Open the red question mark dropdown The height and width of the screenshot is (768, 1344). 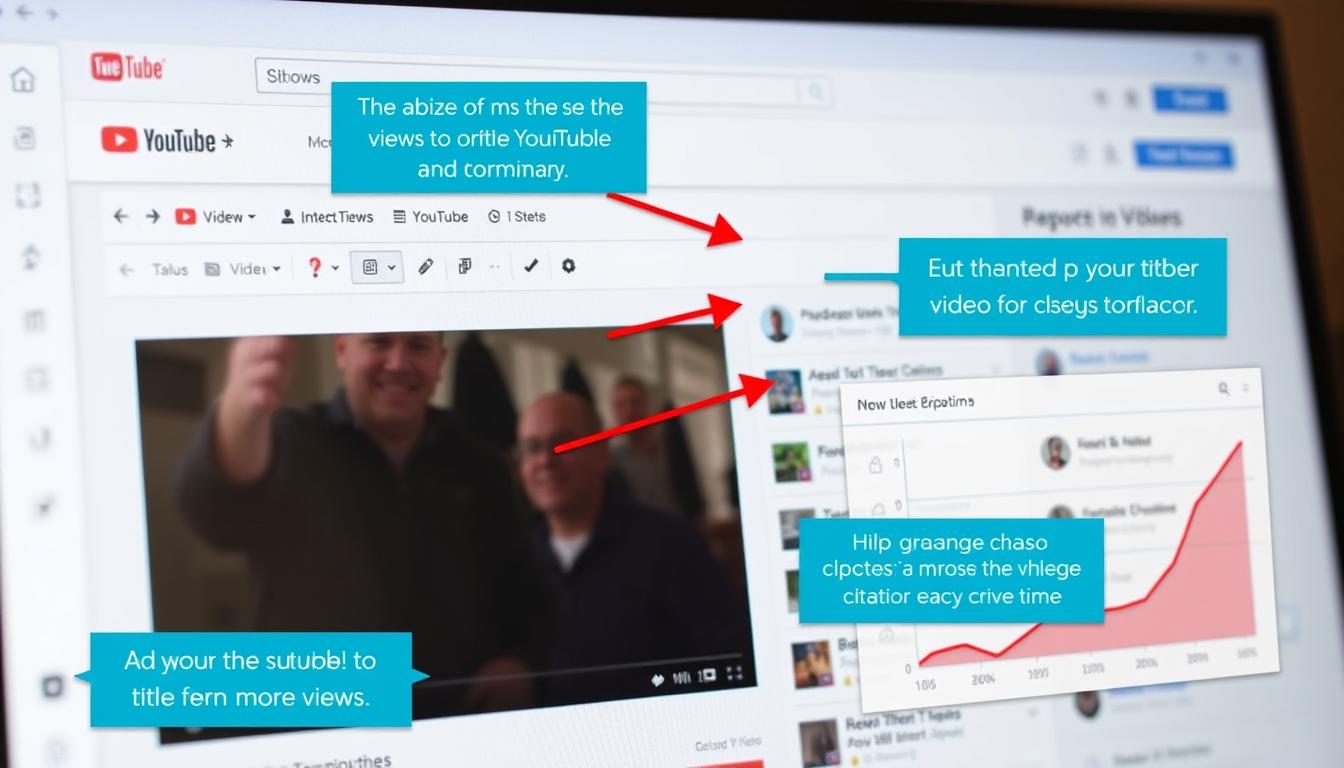322,267
